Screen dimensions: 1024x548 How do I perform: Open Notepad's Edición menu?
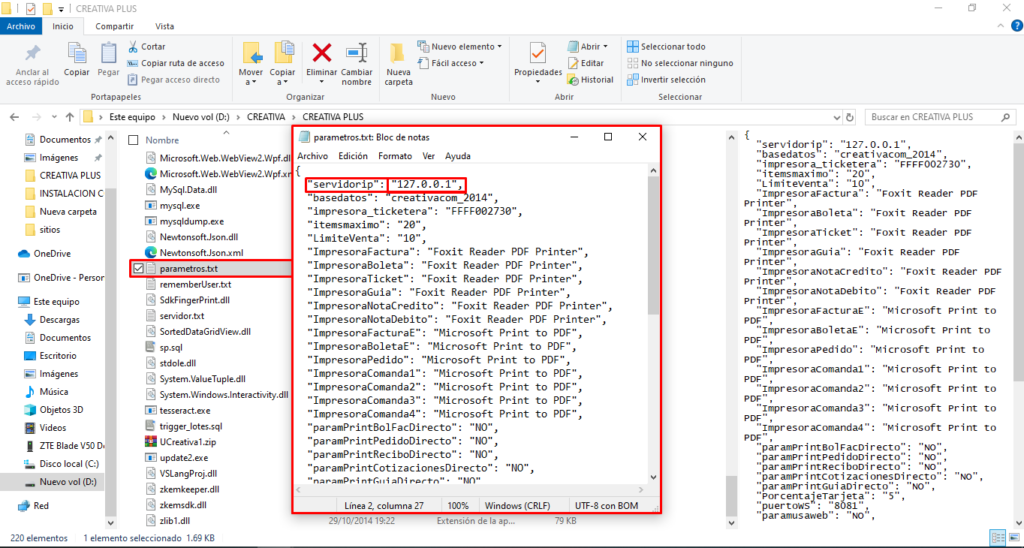pyautogui.click(x=353, y=156)
